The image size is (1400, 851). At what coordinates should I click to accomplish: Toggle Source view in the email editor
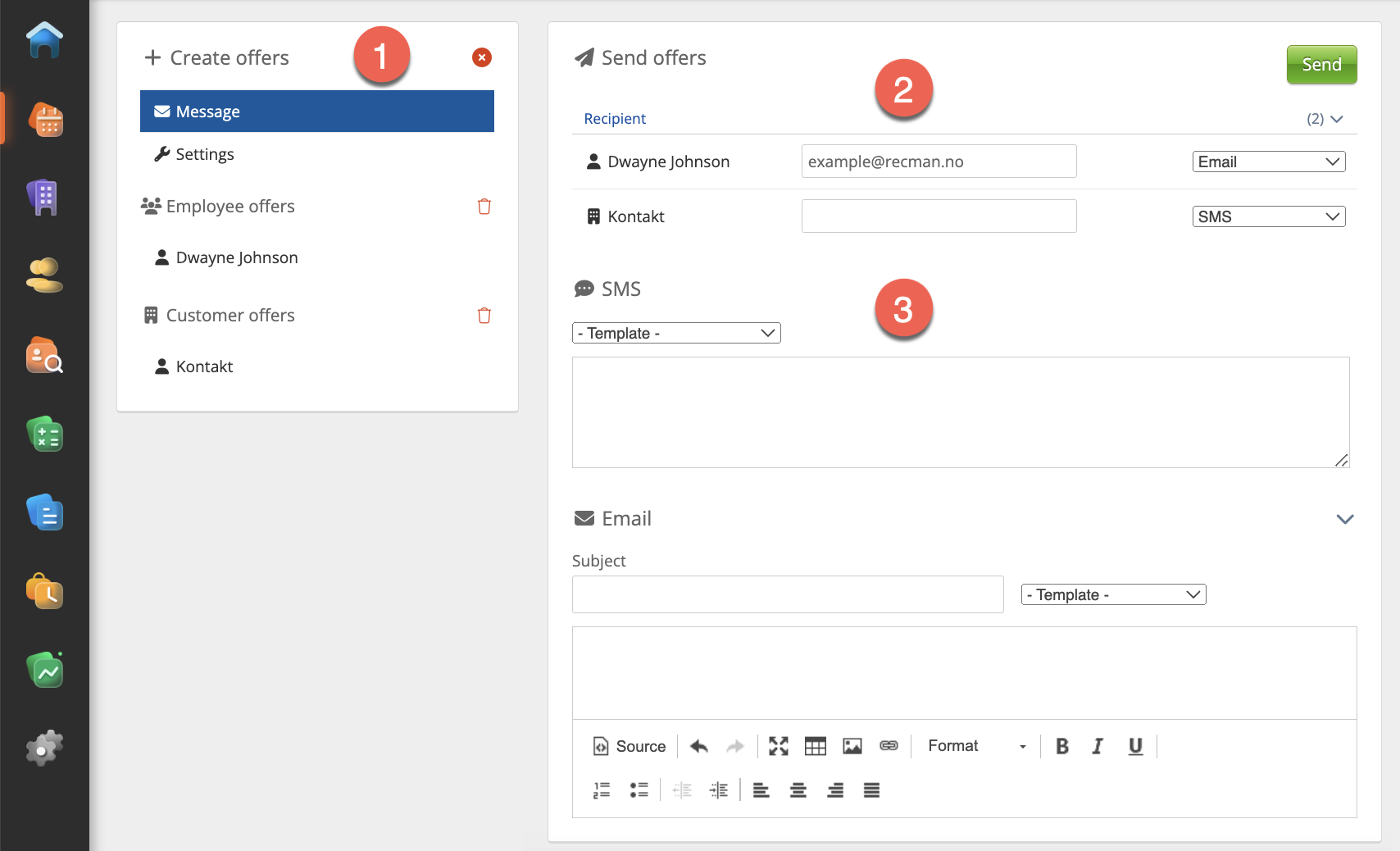[630, 746]
